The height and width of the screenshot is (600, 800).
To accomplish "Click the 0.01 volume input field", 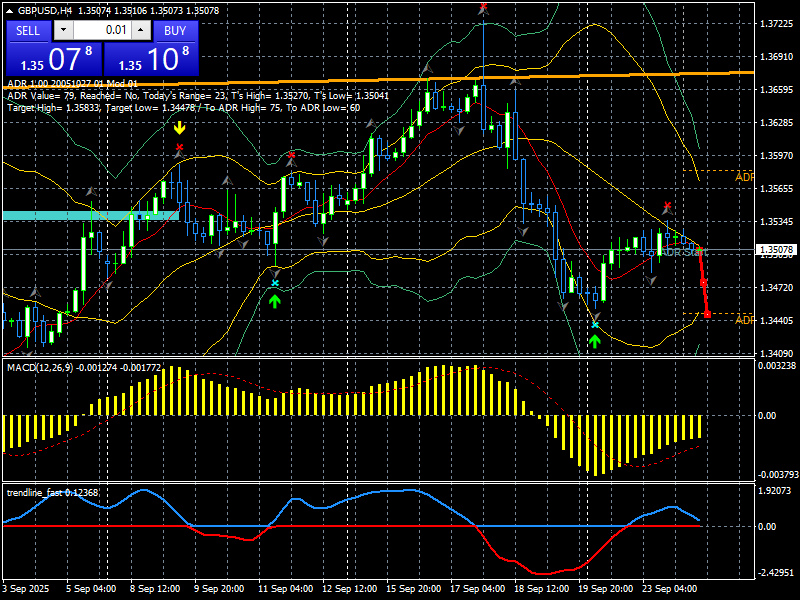I will (102, 30).
